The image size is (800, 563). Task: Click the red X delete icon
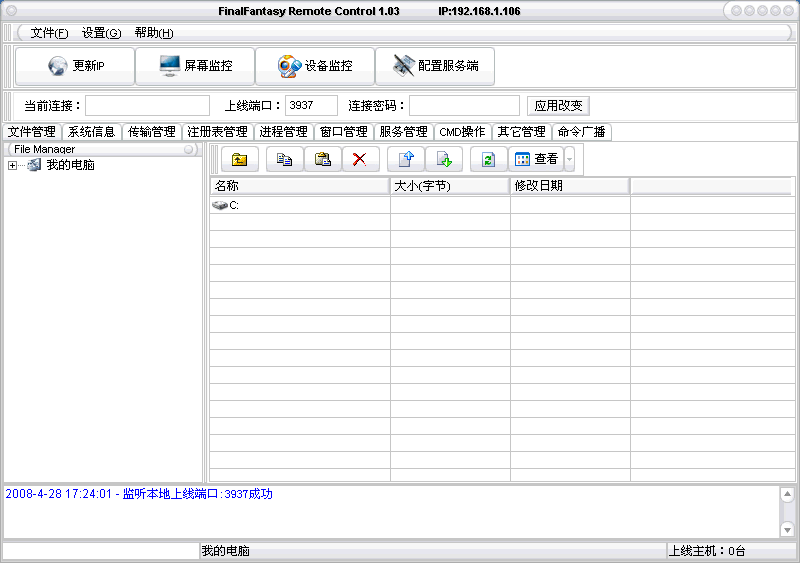[360, 159]
